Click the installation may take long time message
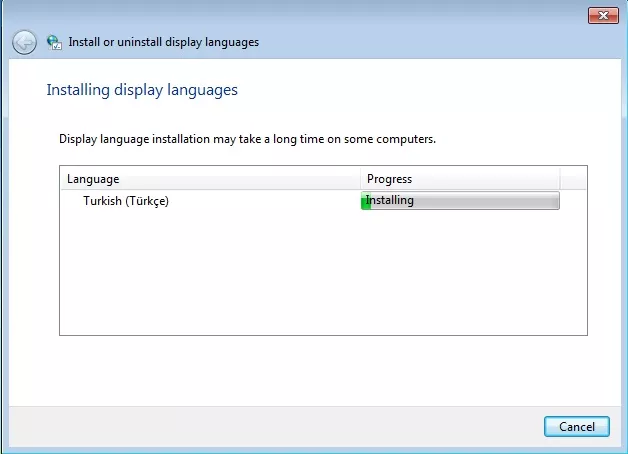Image resolution: width=628 pixels, height=454 pixels. (247, 139)
